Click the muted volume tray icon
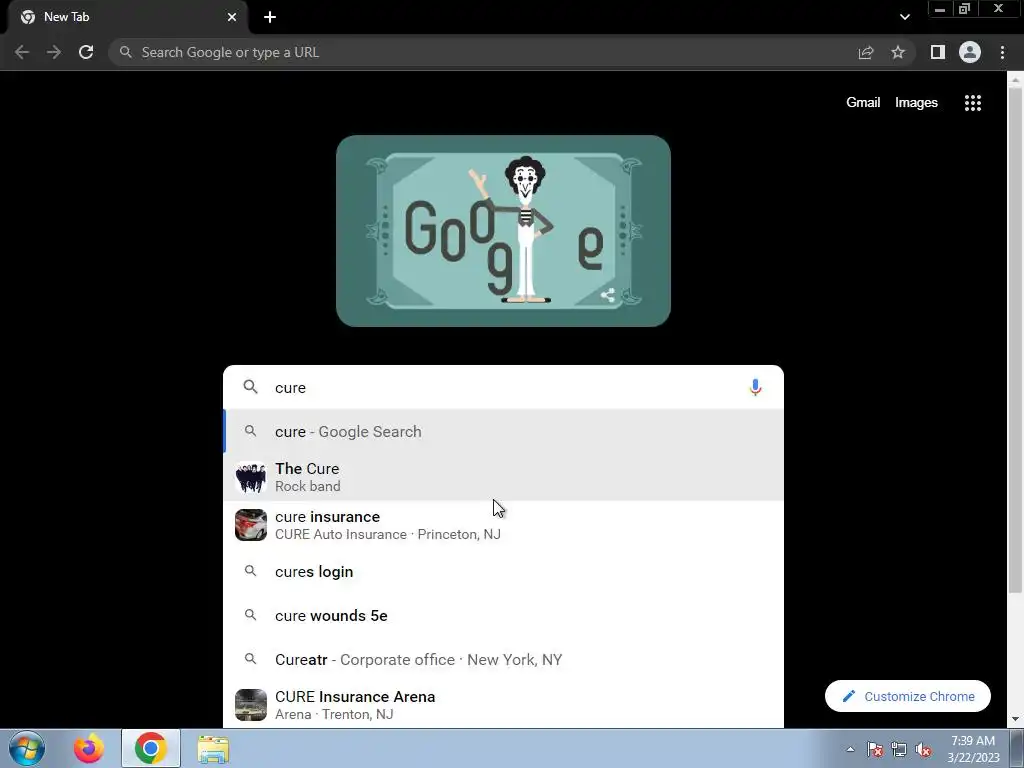Image resolution: width=1024 pixels, height=768 pixels. 923,749
